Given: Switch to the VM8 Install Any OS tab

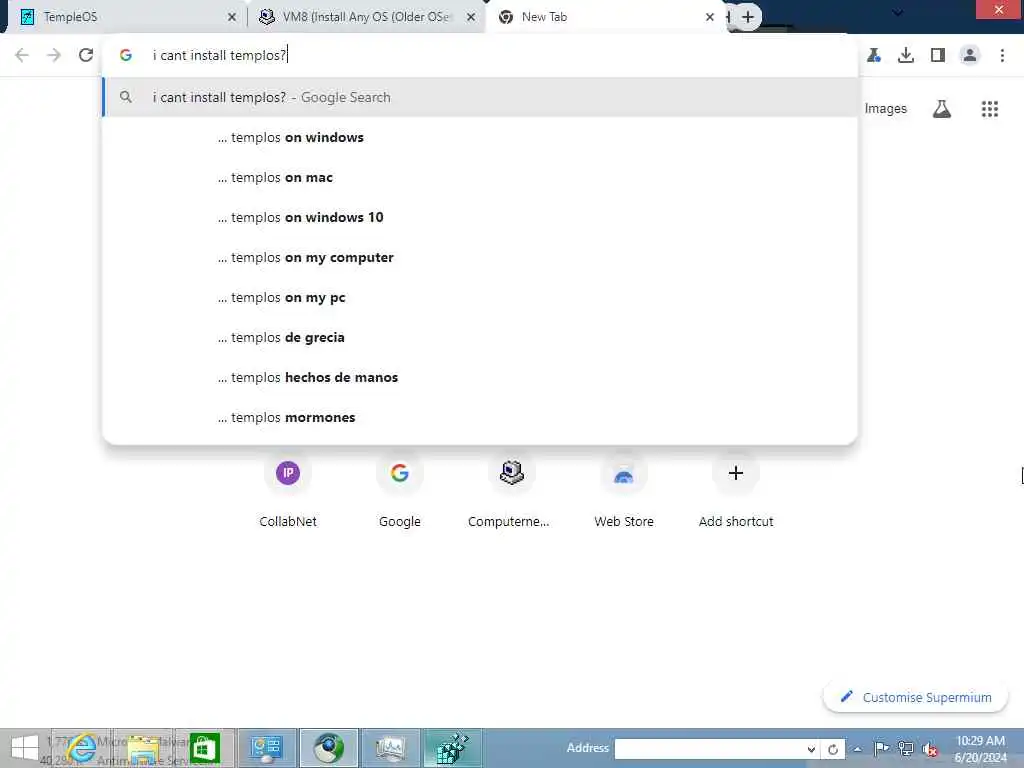Looking at the screenshot, I should pos(366,17).
